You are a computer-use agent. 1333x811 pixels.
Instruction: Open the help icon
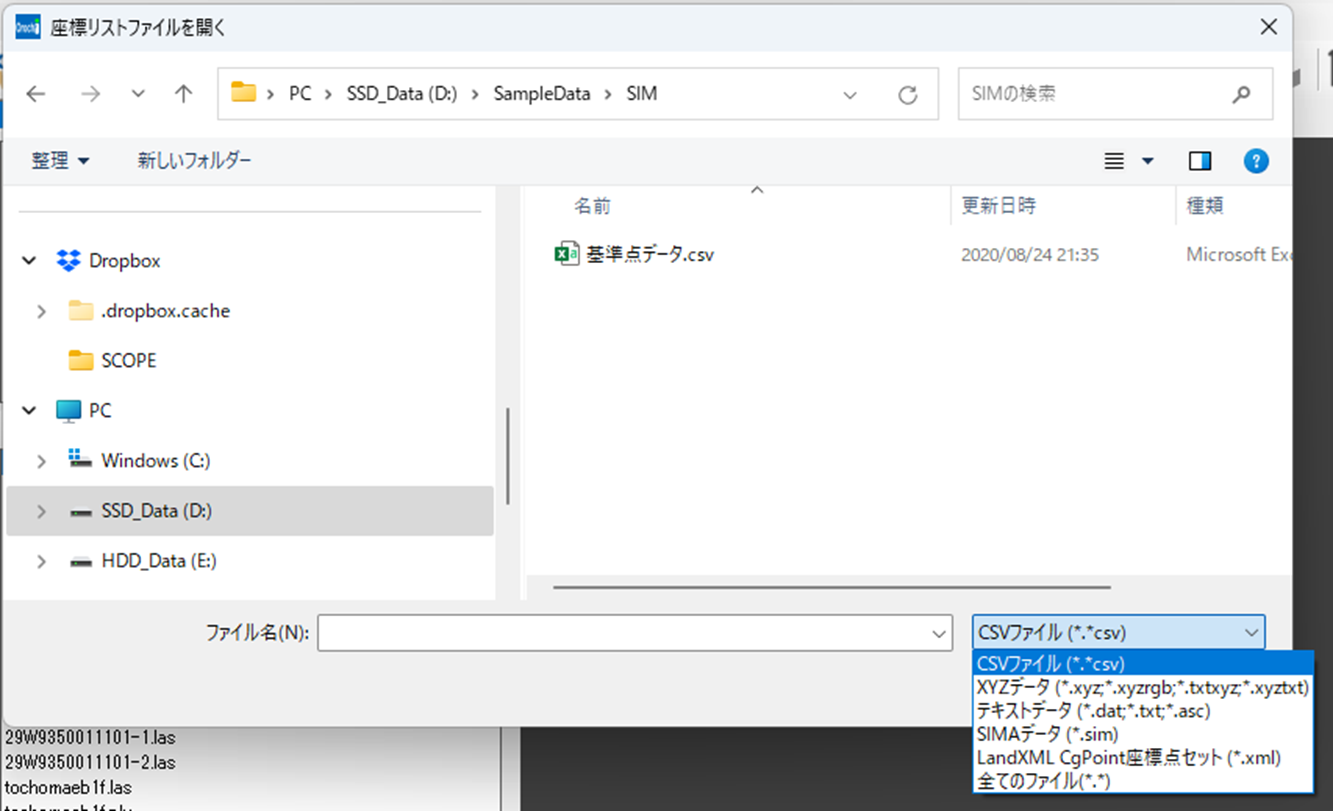[1256, 161]
